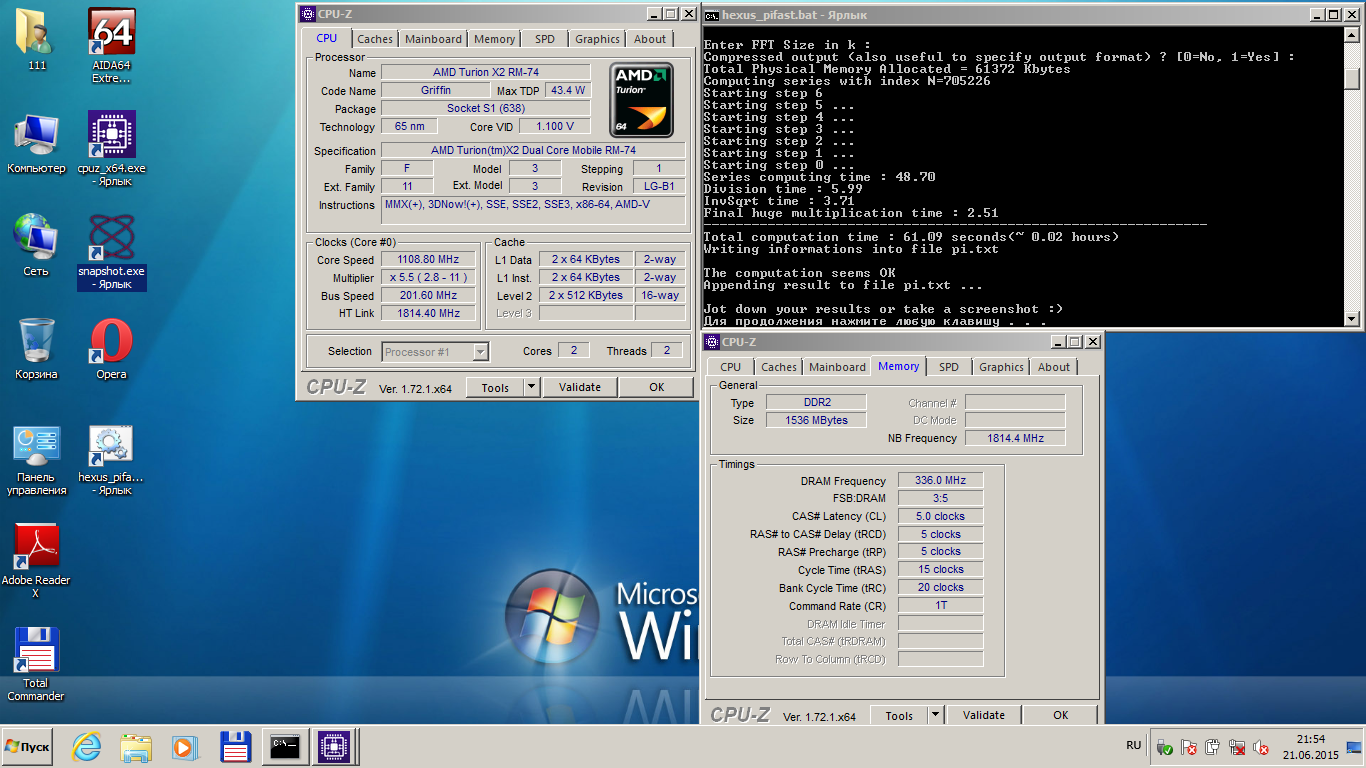
Task: Select CPU tab in lower CPU-Z window
Action: click(x=731, y=367)
